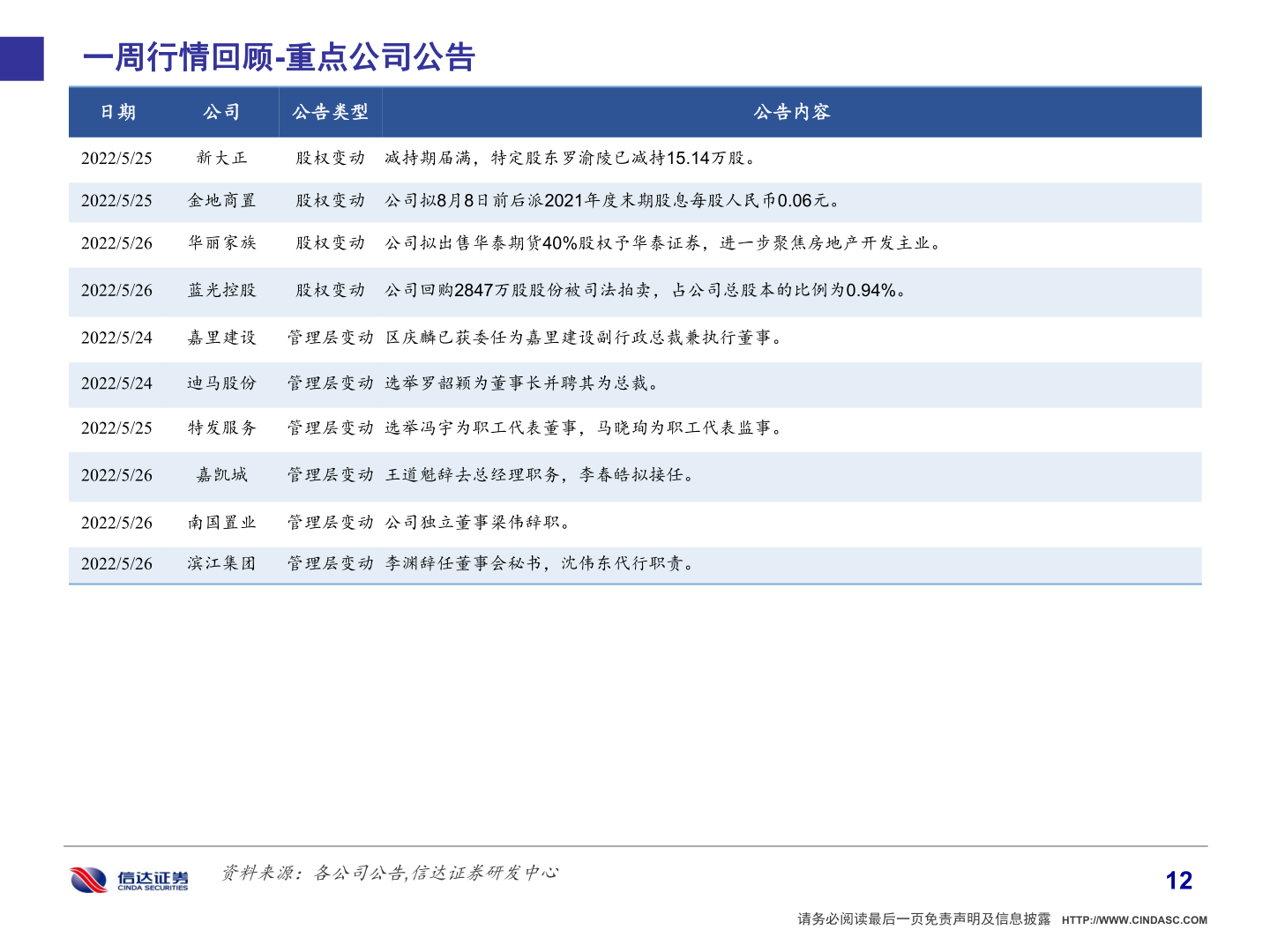Click 股权变动 type in the 金地商置 row

click(x=331, y=201)
